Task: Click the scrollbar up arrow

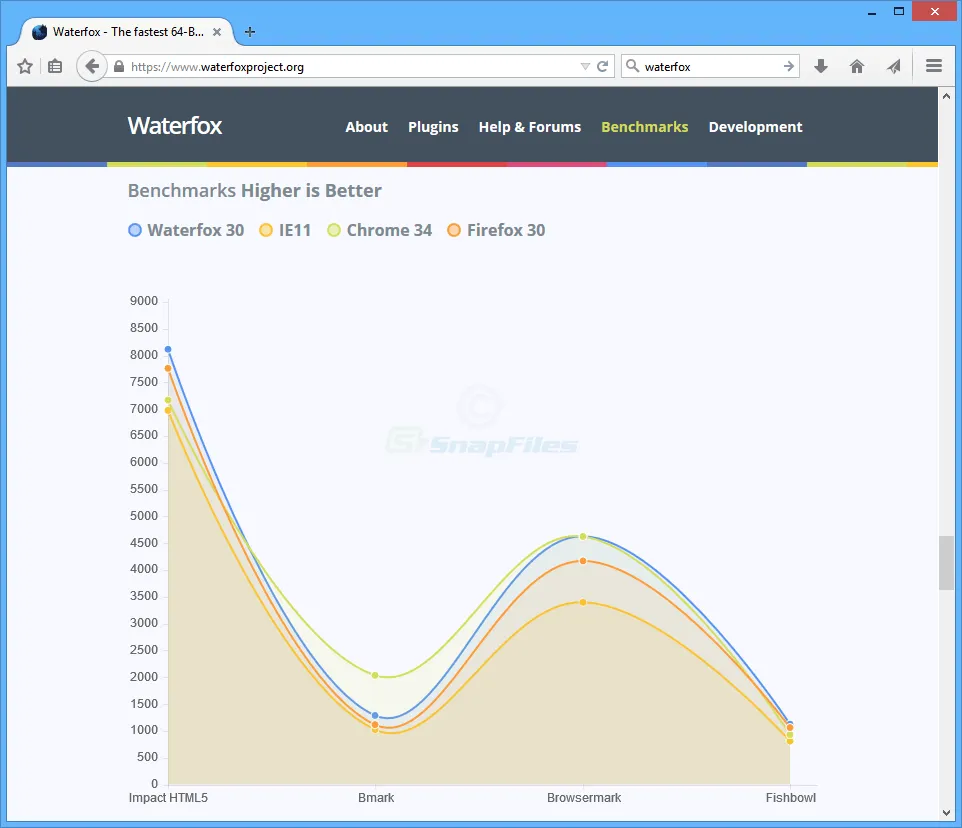Action: pos(946,96)
